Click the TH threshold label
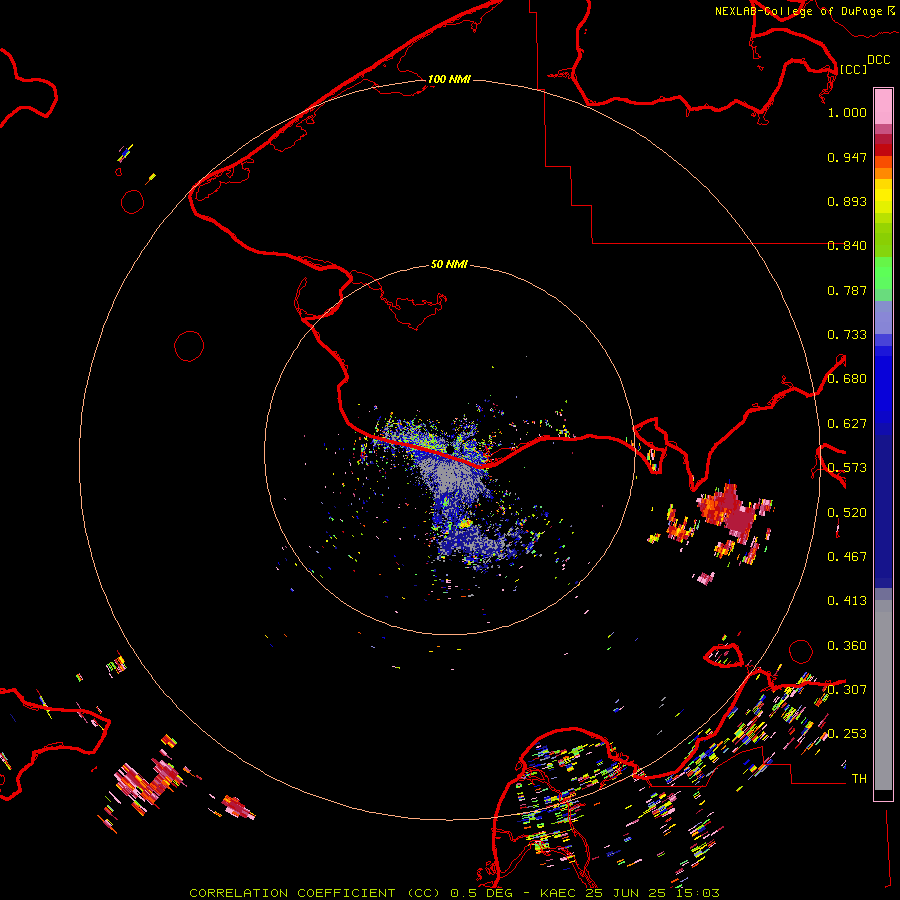 tap(859, 779)
